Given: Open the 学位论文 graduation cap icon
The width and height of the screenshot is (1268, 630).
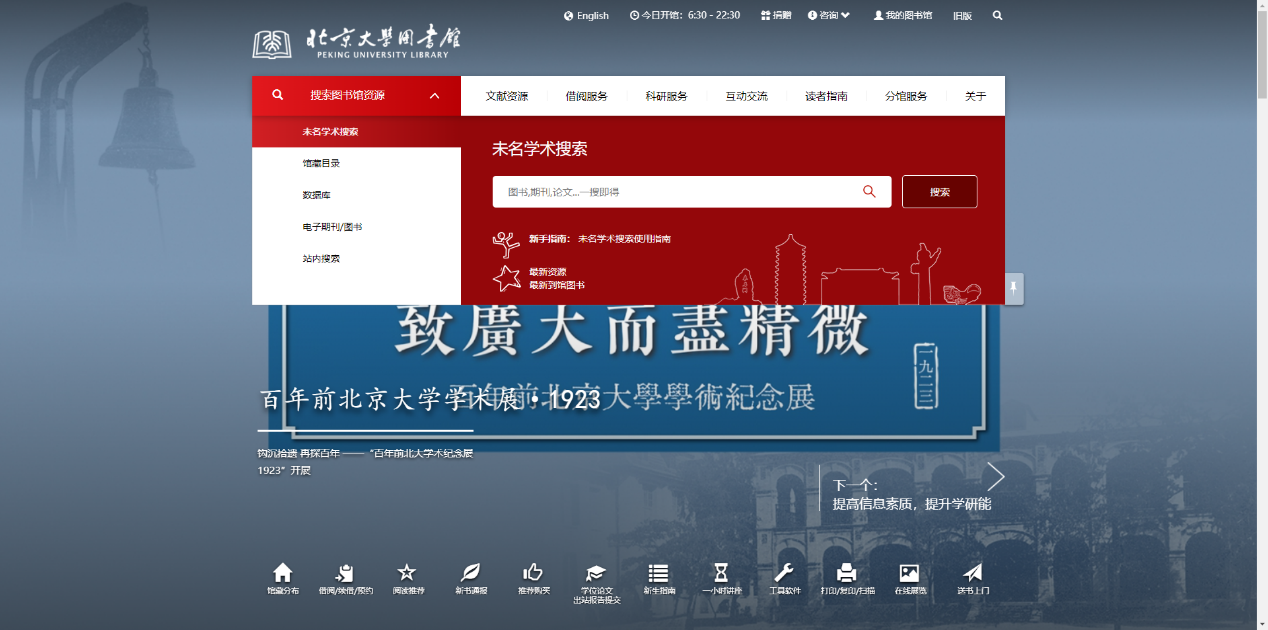Looking at the screenshot, I should [x=596, y=572].
